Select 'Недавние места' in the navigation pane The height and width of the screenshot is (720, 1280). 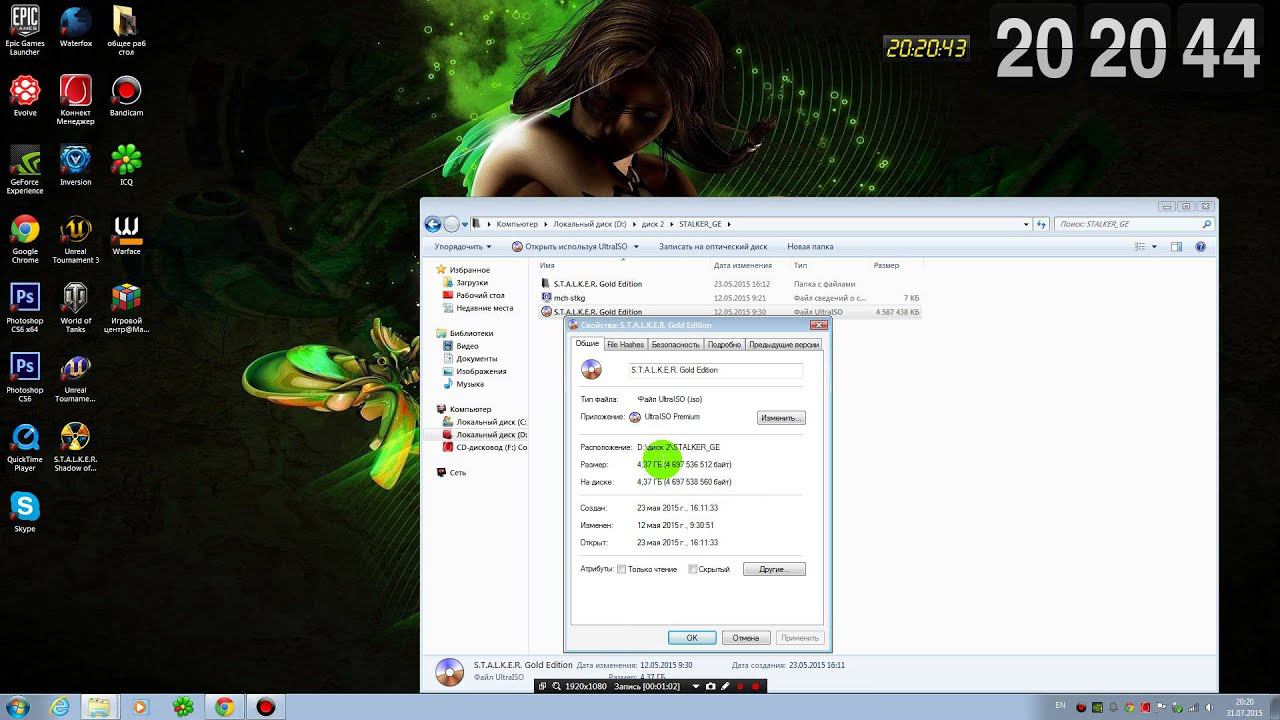click(x=478, y=308)
